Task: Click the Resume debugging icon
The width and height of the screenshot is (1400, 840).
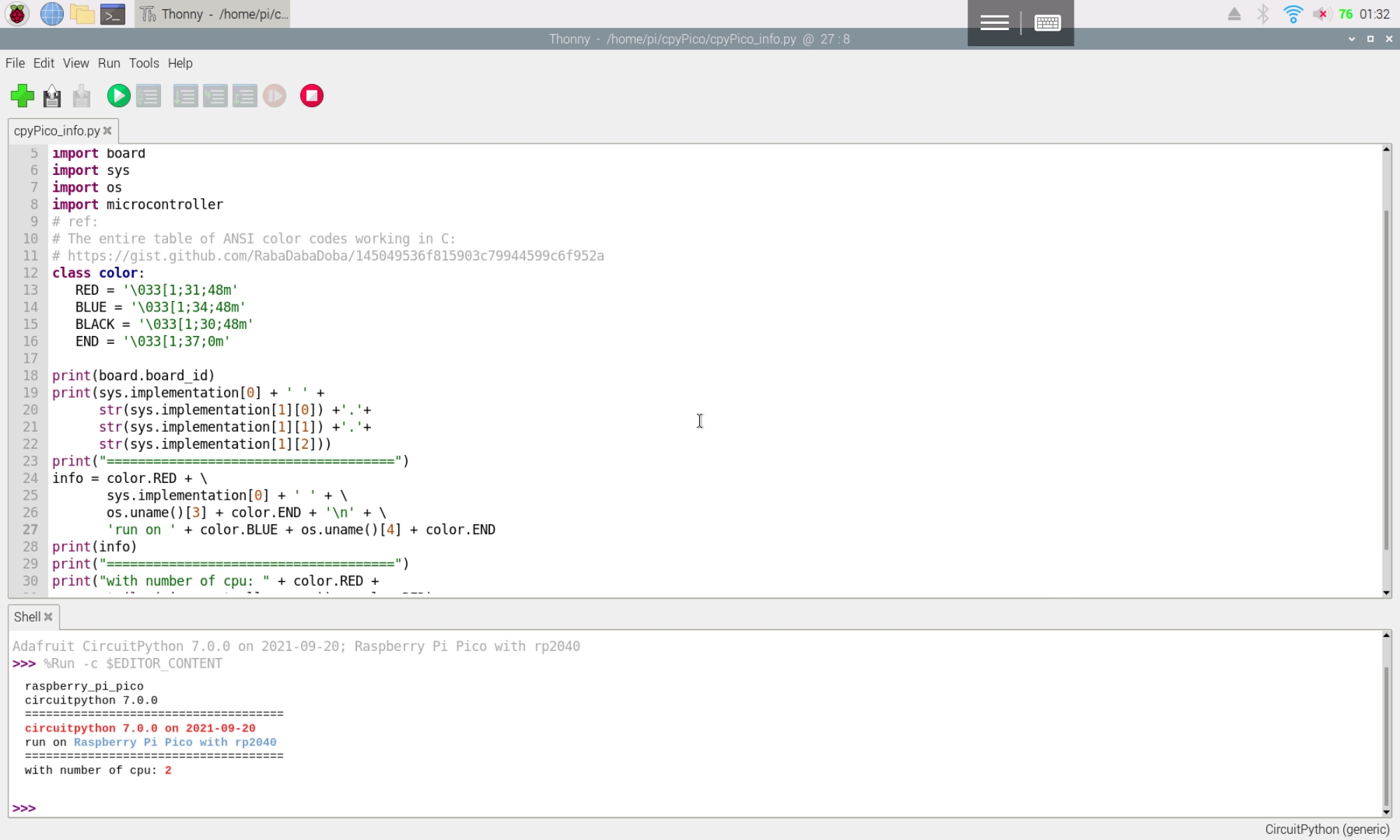Action: point(274,96)
